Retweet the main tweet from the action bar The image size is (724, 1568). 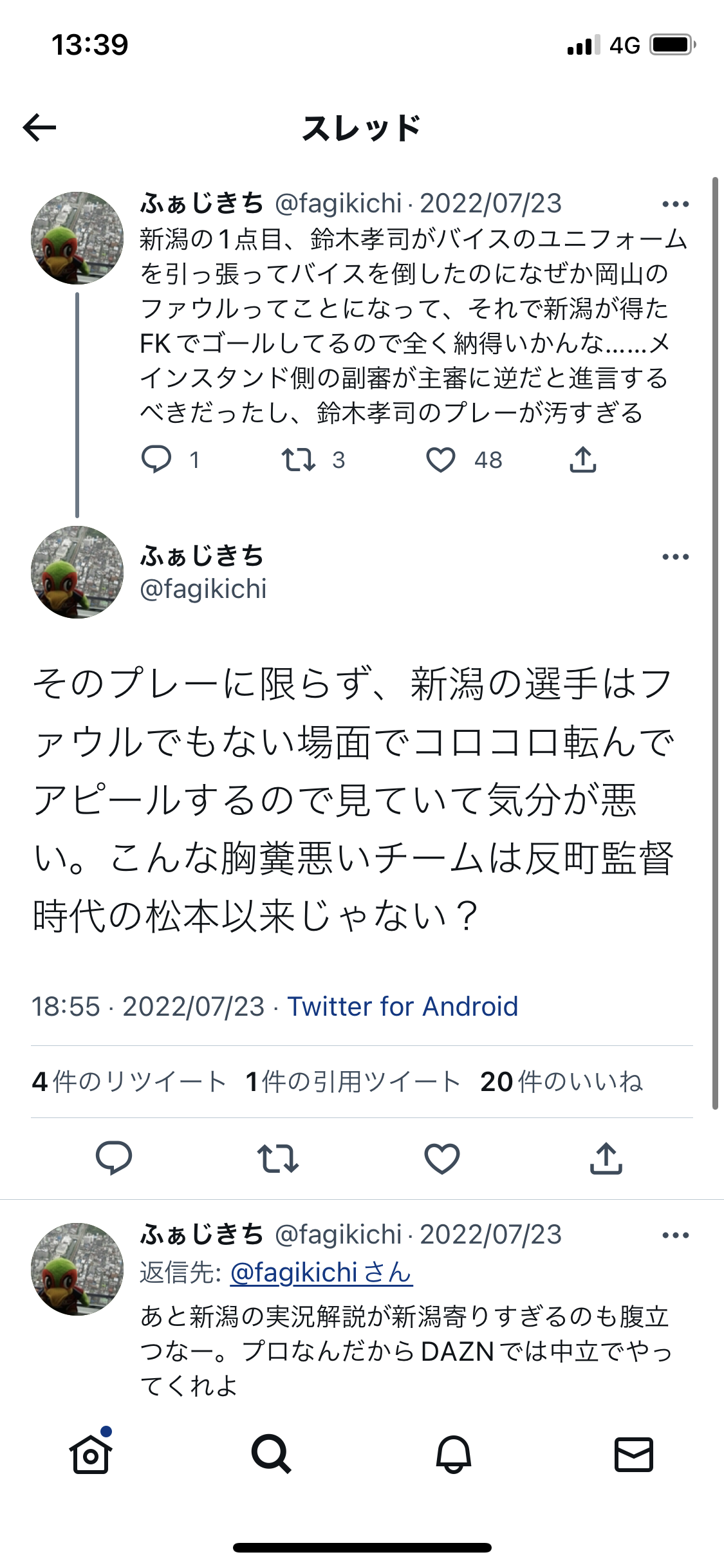(277, 1158)
